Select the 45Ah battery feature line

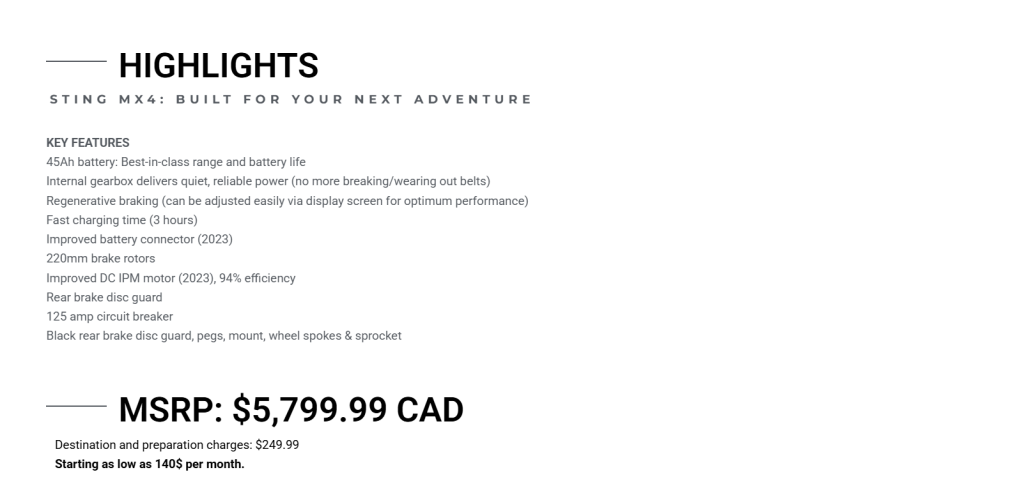[x=176, y=162]
